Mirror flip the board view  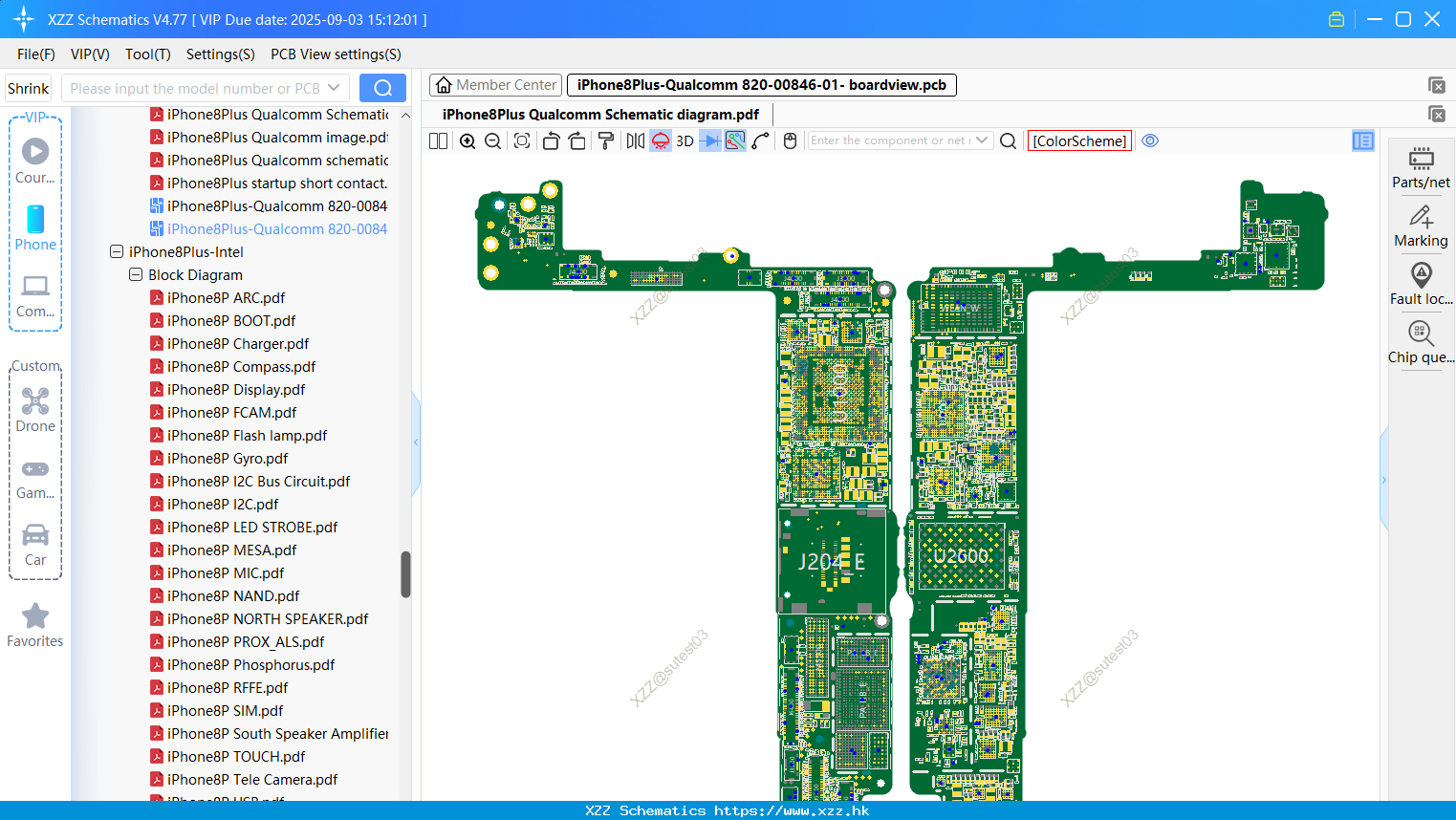tap(636, 140)
